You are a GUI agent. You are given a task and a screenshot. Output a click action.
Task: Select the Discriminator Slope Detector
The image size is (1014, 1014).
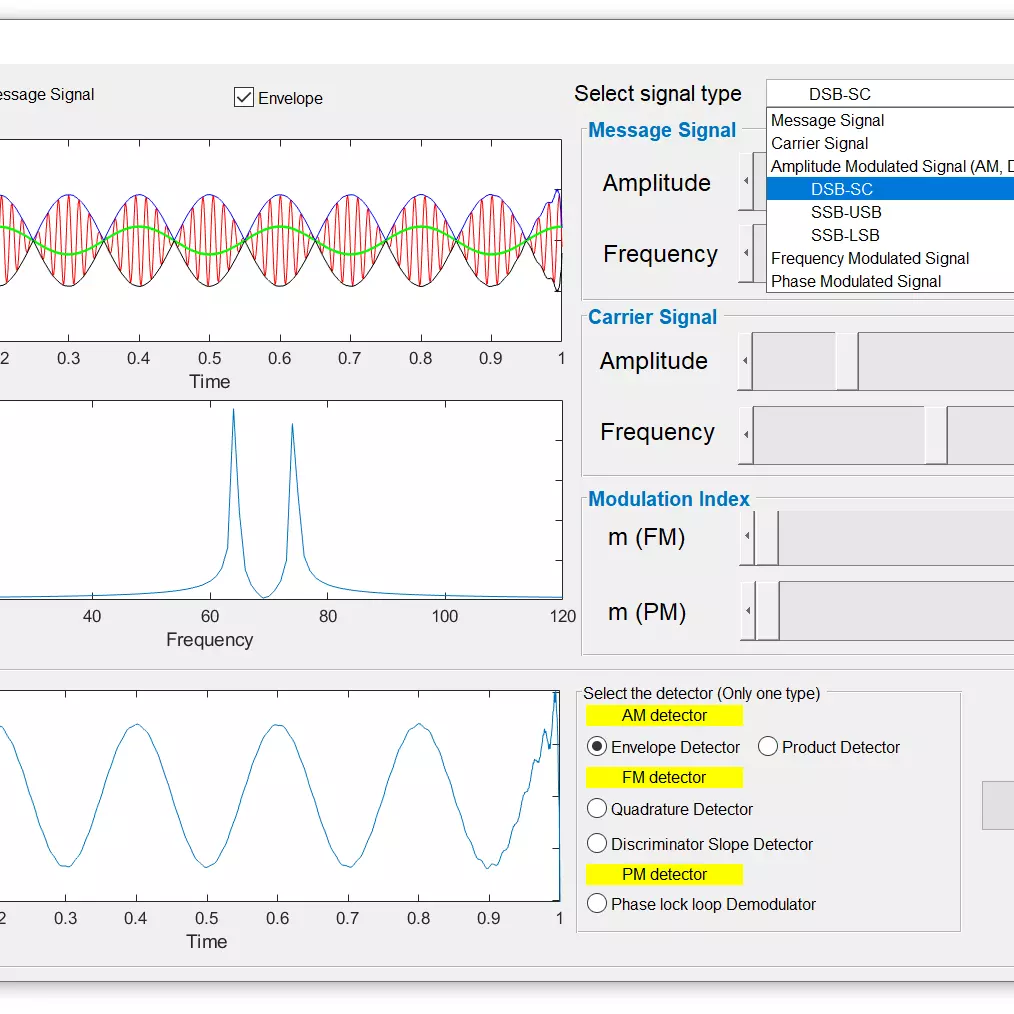coord(597,843)
